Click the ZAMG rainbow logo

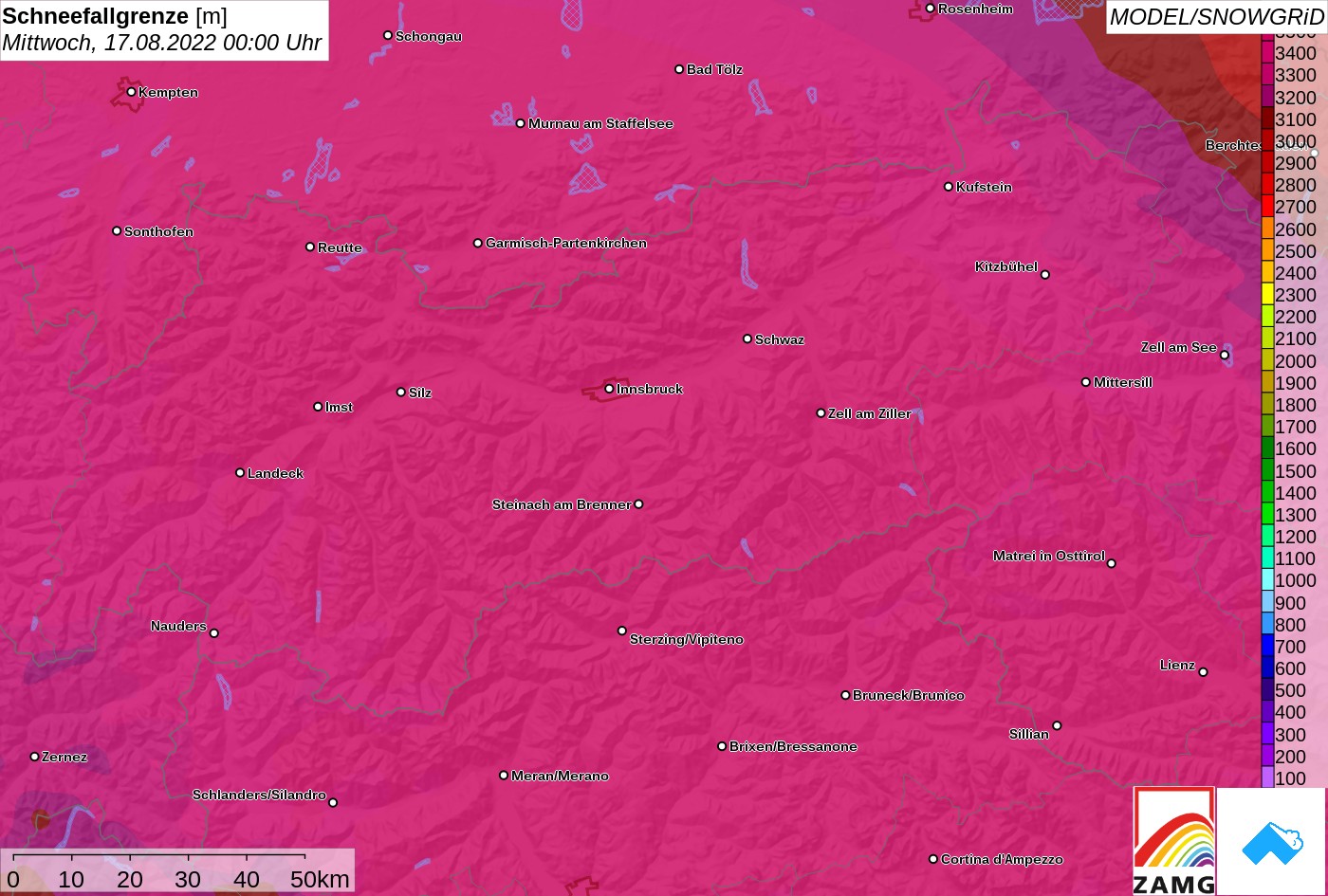click(x=1174, y=841)
